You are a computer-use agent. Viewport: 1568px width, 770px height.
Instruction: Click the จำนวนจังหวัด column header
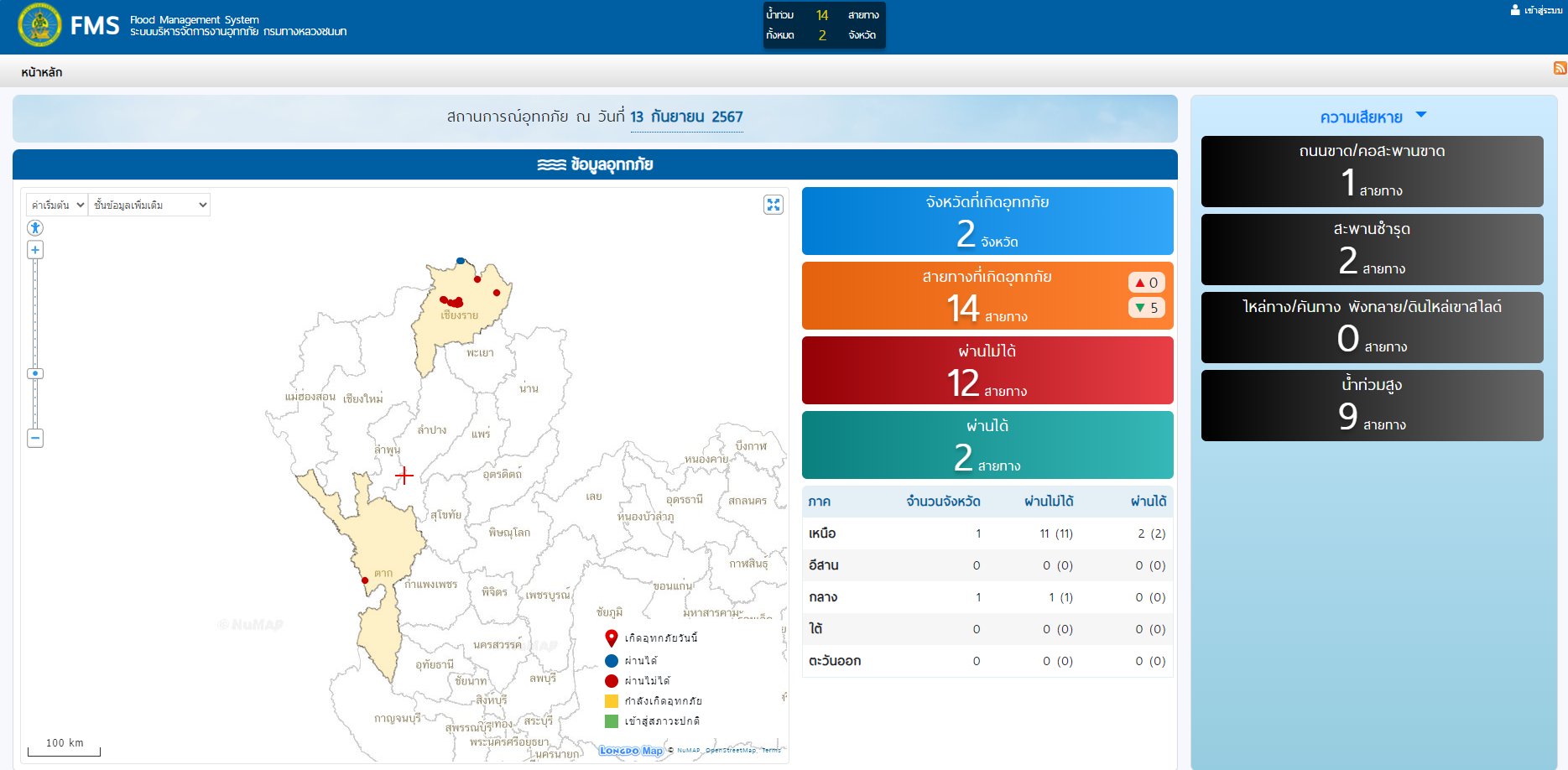point(943,502)
